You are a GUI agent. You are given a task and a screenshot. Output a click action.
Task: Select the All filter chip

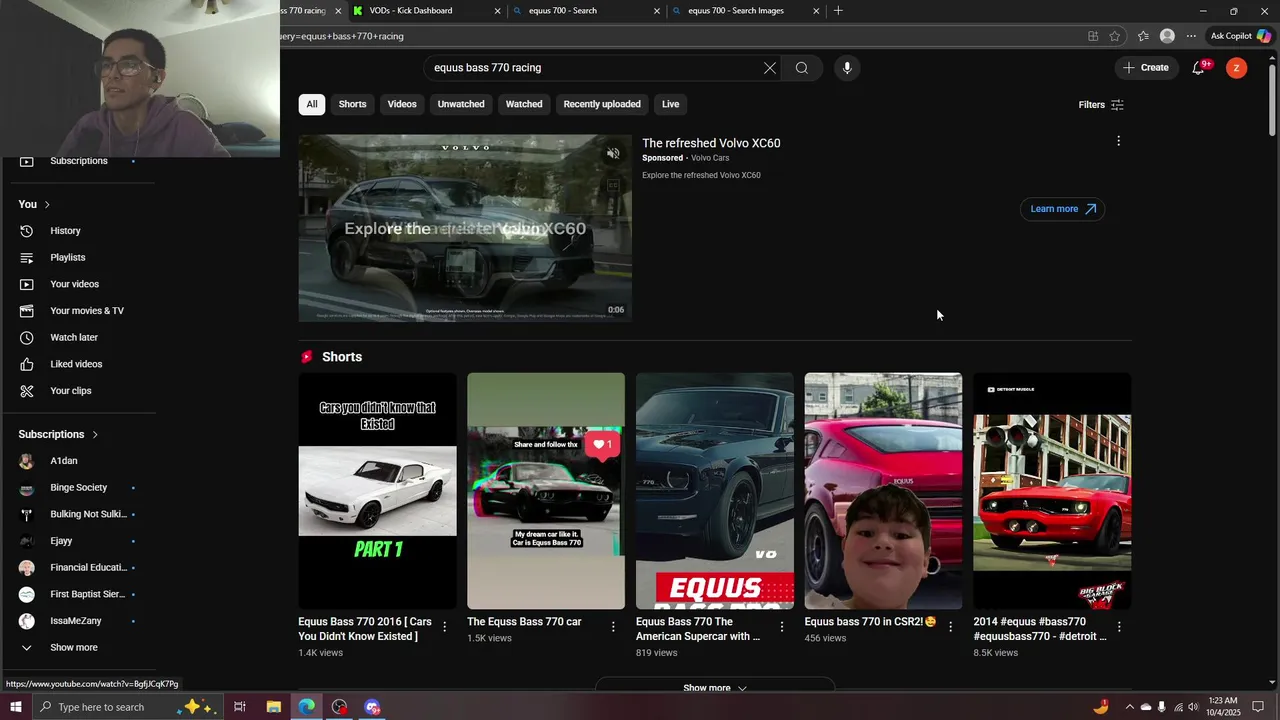312,104
